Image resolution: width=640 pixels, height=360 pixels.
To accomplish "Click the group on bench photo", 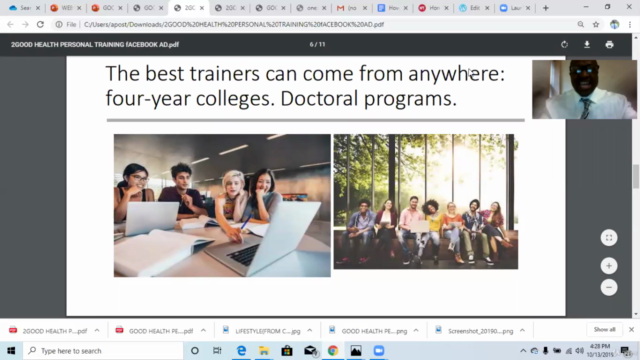I will pyautogui.click(x=426, y=202).
